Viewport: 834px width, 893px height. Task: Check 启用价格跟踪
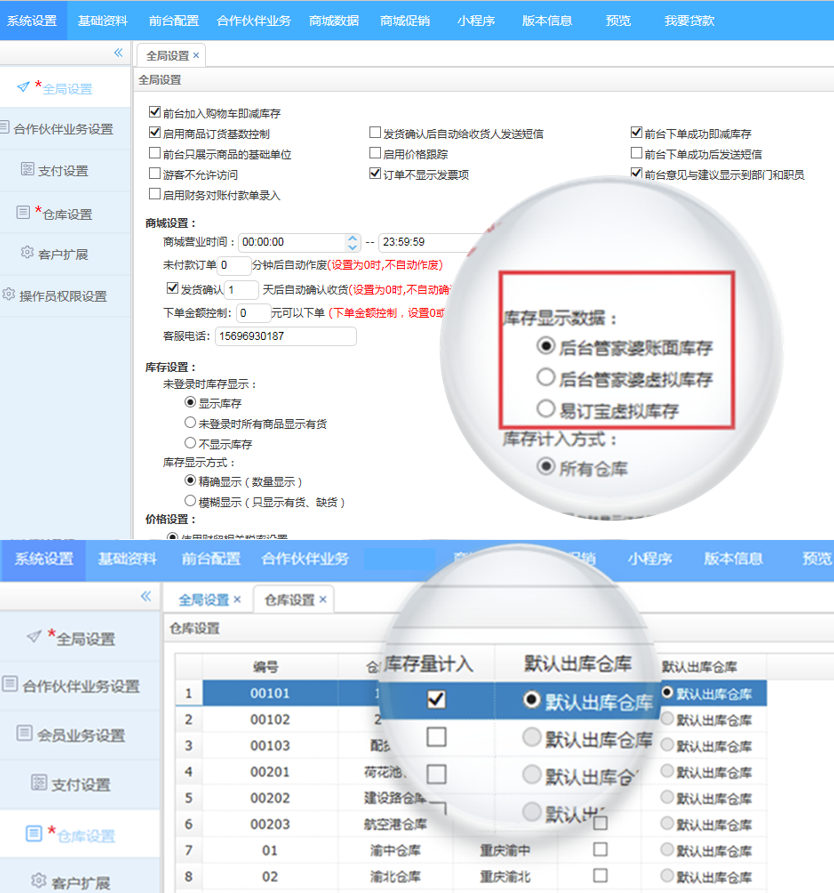375,153
